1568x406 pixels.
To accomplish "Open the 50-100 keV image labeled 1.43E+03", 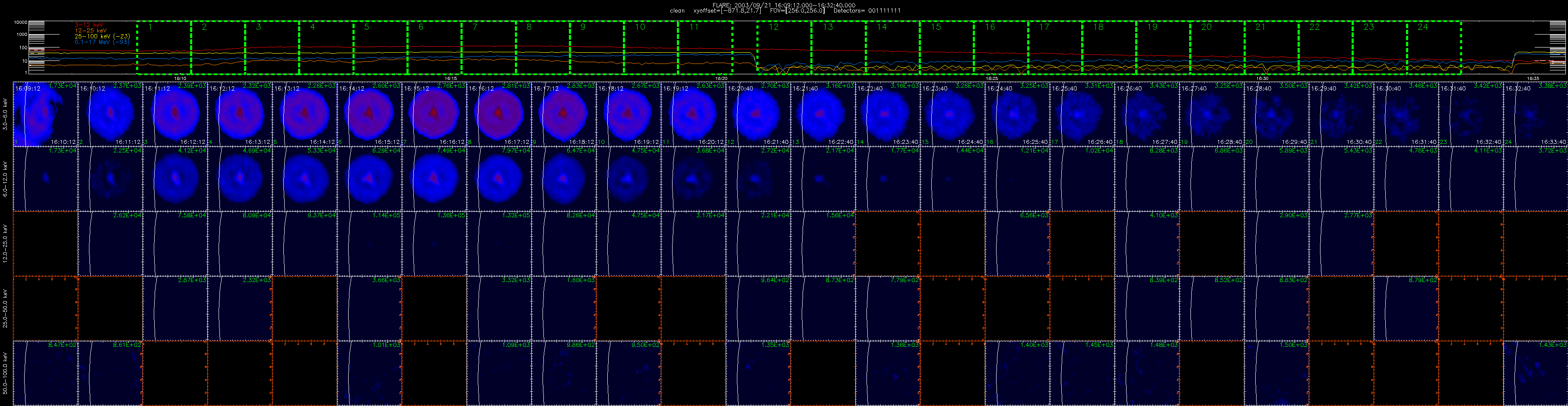I will pyautogui.click(x=1536, y=373).
